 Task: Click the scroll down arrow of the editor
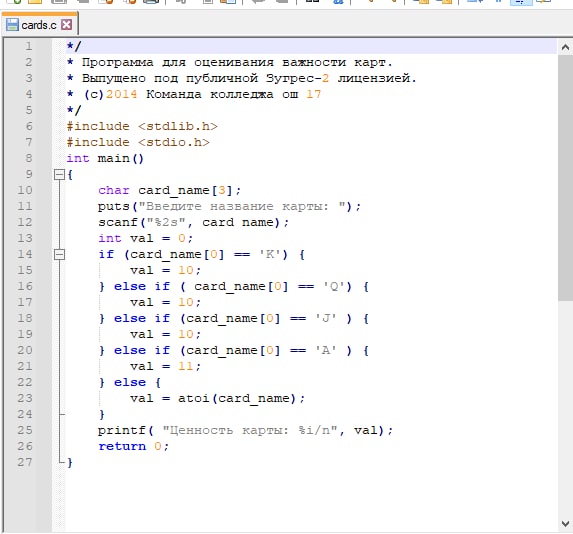(565, 523)
